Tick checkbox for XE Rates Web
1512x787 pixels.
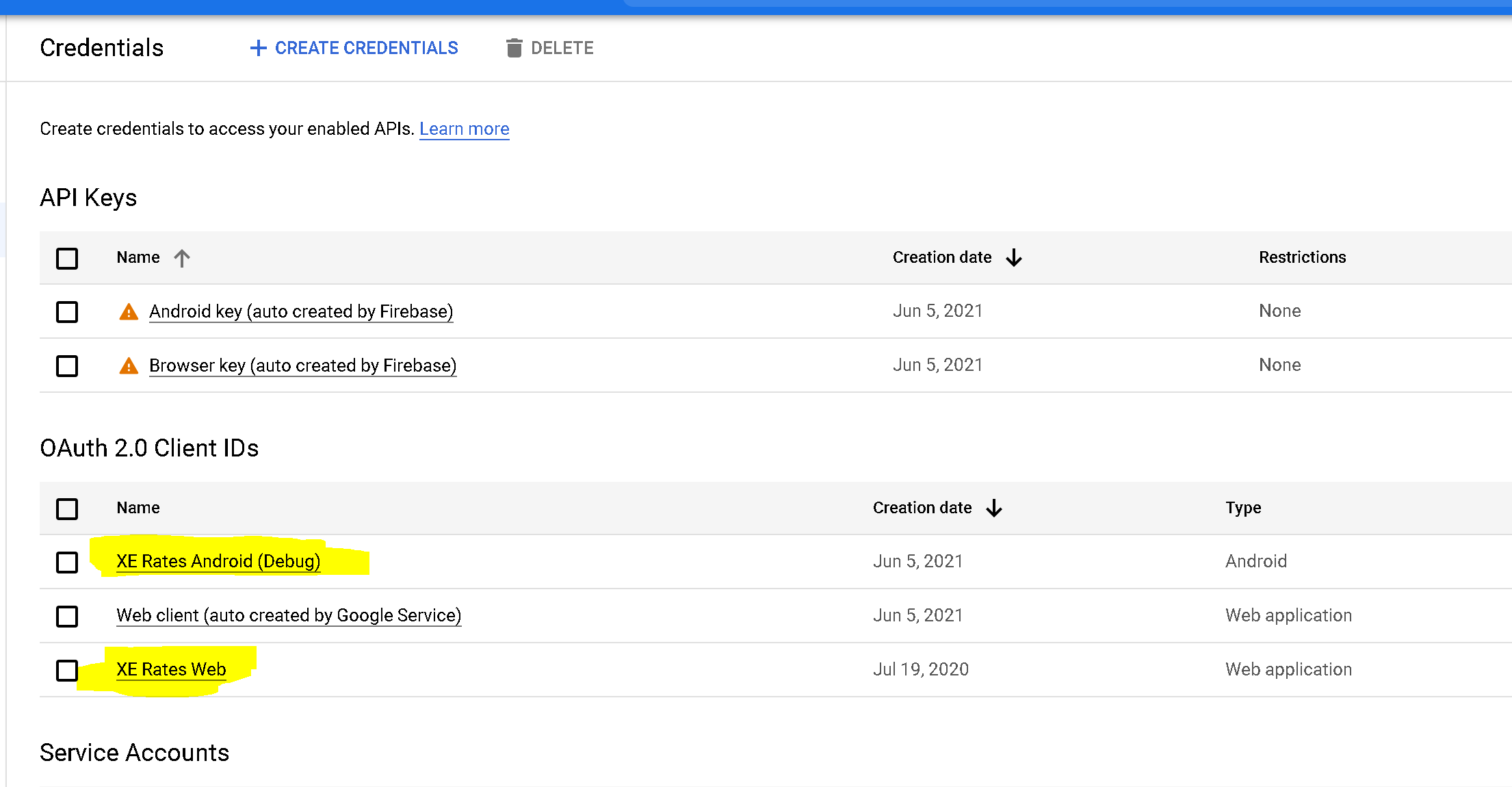click(x=67, y=671)
